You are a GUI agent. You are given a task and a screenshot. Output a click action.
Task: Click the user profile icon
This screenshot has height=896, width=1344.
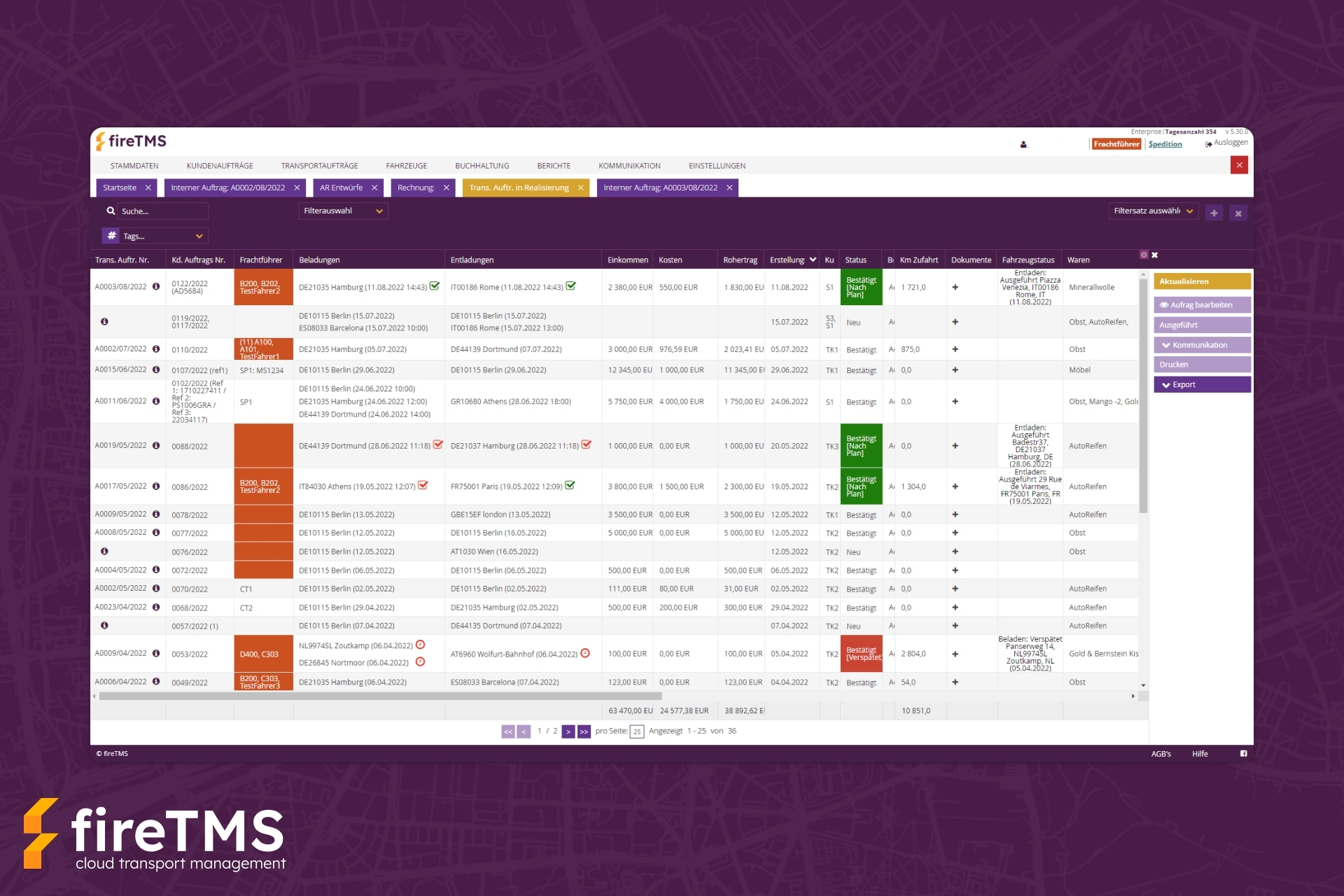coord(1023,144)
